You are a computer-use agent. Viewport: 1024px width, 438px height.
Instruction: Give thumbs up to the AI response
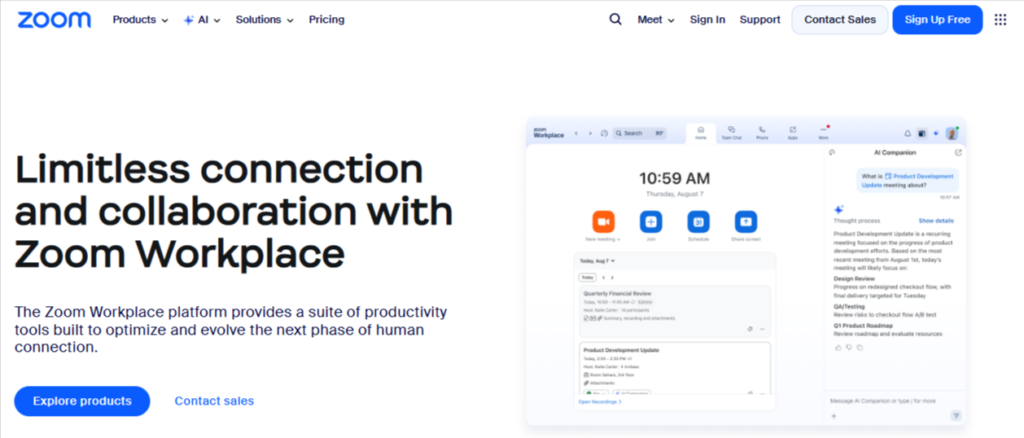tap(838, 347)
